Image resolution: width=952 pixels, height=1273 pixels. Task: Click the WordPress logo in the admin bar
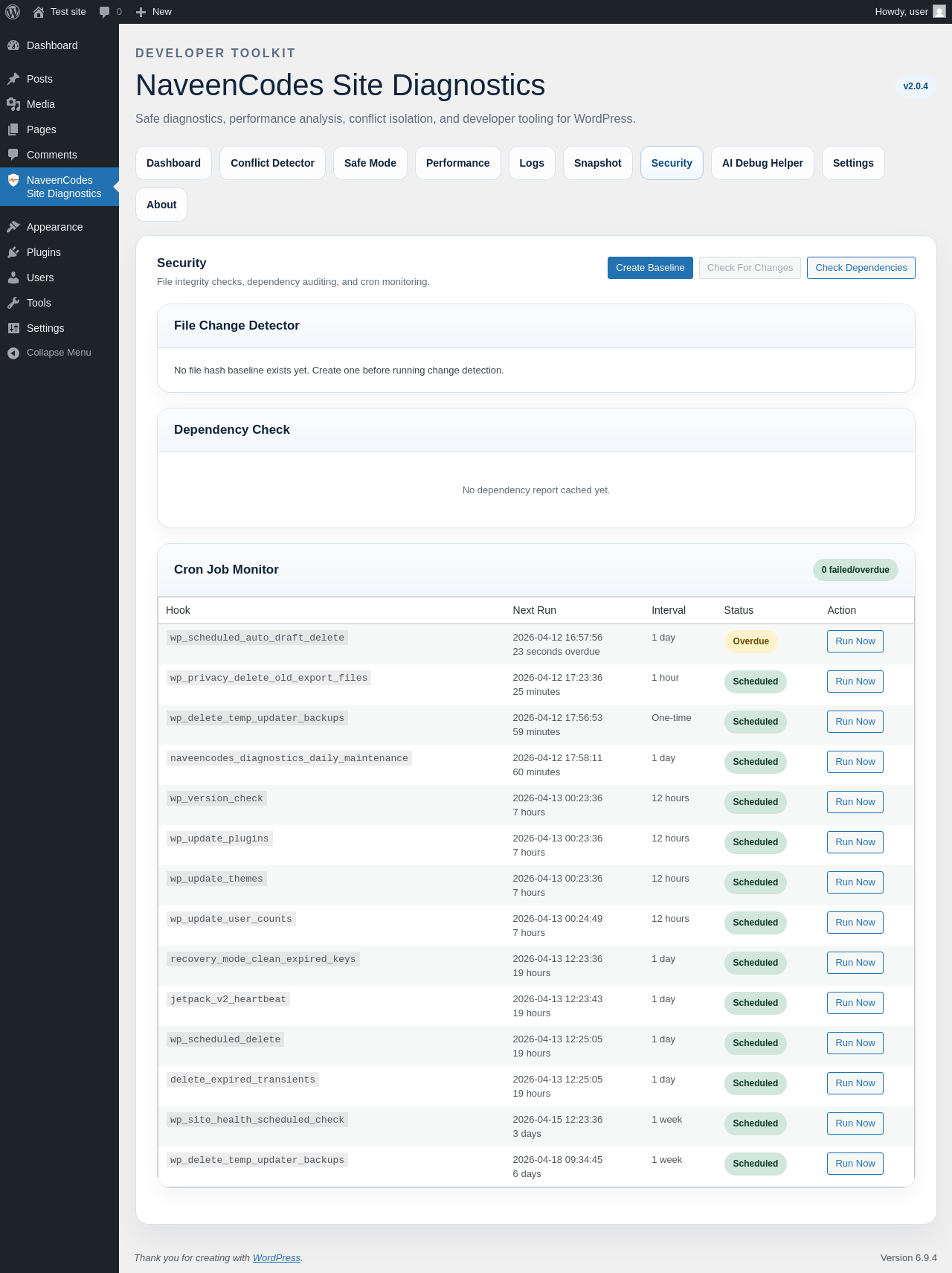[x=13, y=12]
